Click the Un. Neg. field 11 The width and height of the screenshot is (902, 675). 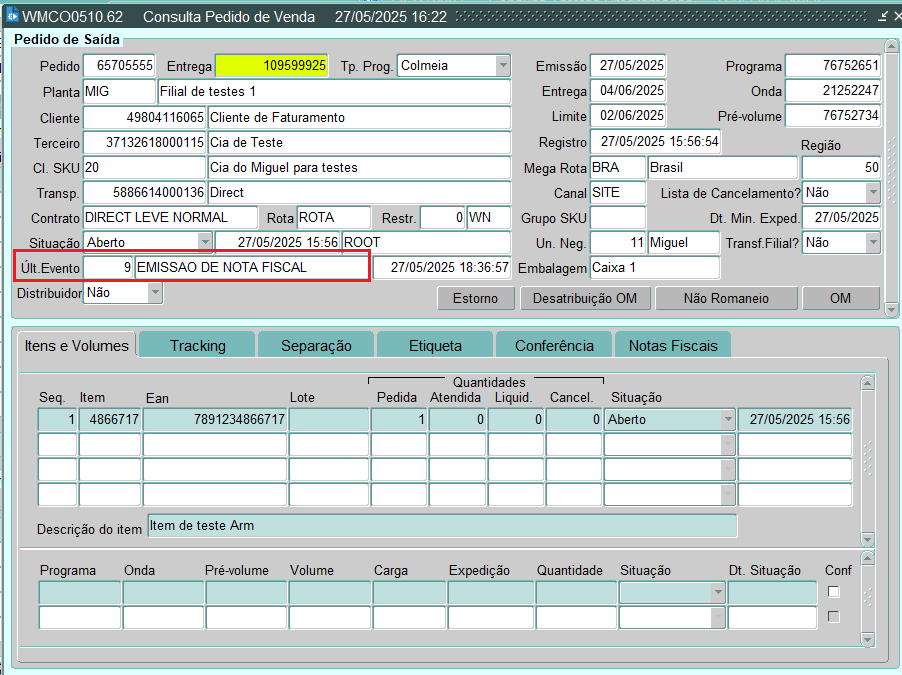618,242
